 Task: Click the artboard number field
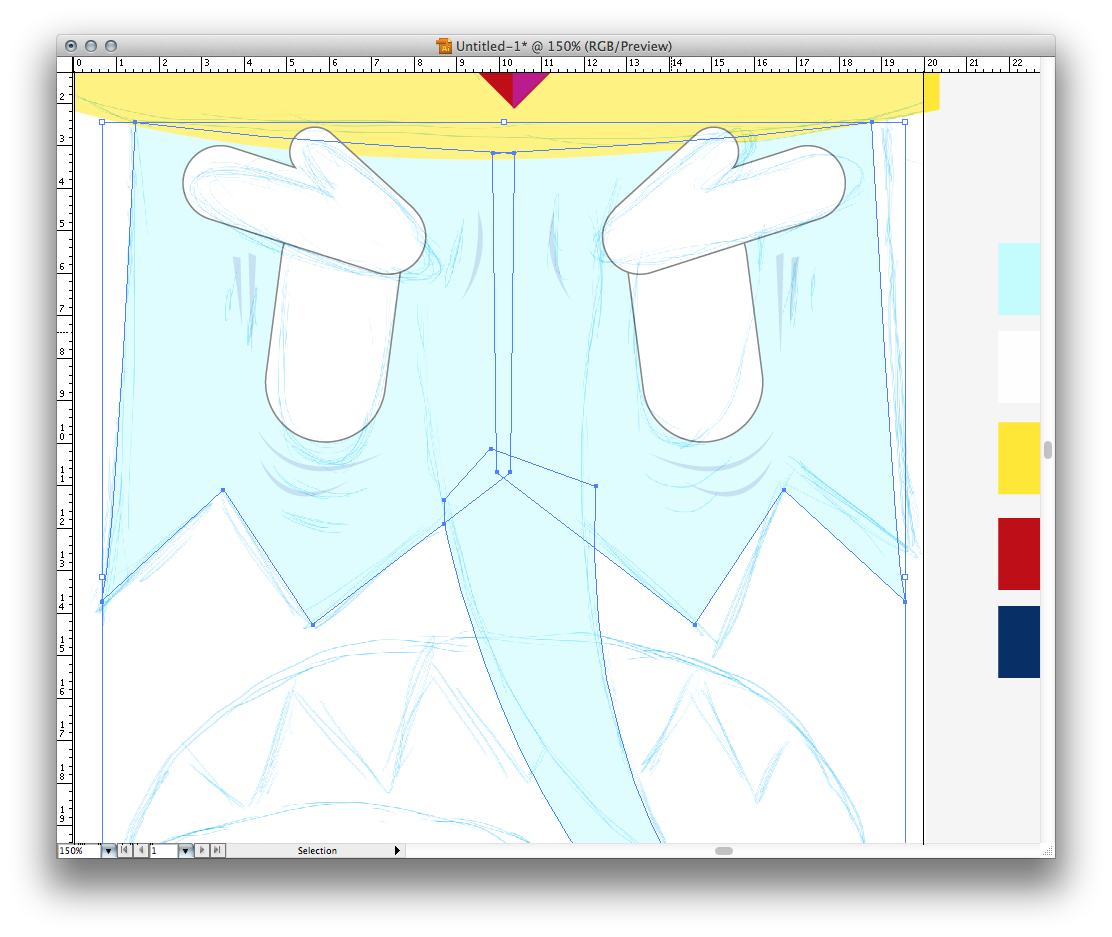pos(164,851)
